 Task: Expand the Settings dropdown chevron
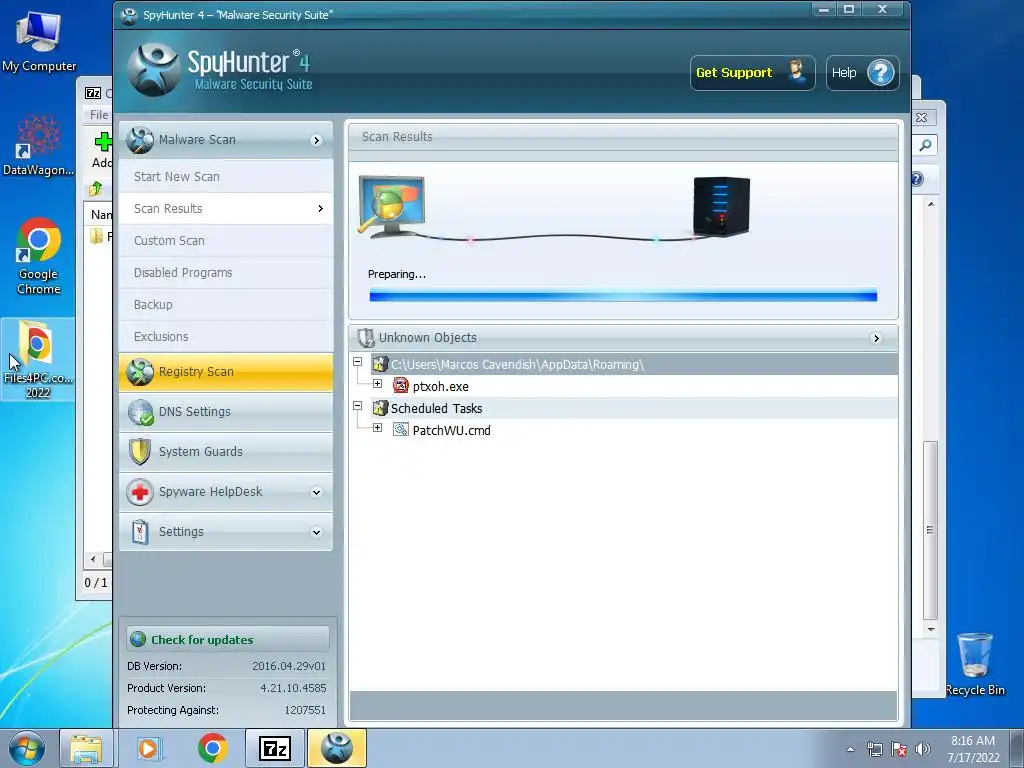tap(316, 532)
